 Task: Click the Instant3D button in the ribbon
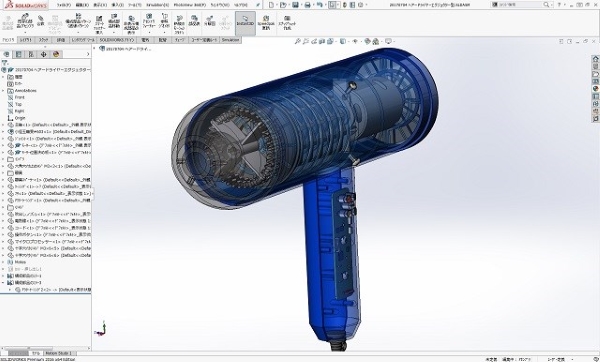point(245,23)
